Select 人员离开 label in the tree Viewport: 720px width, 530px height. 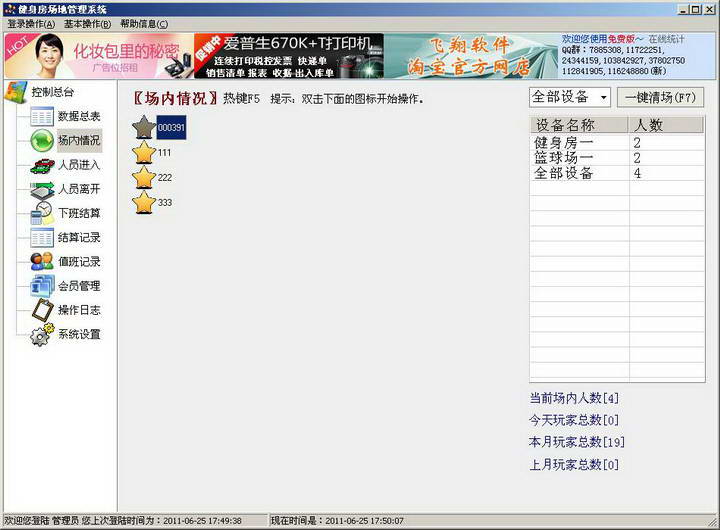(x=79, y=189)
